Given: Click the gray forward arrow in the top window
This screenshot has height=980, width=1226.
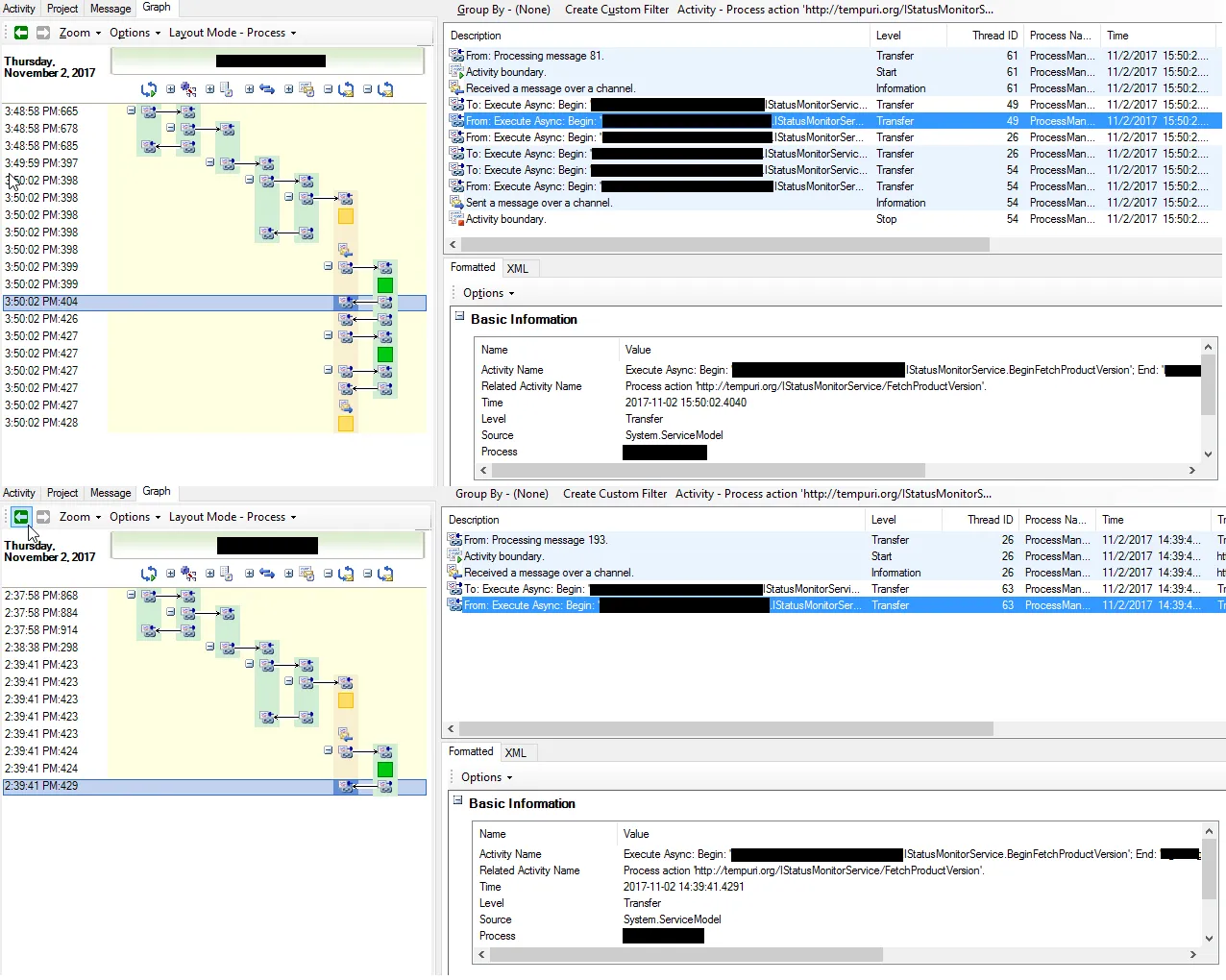Looking at the screenshot, I should pyautogui.click(x=43, y=33).
